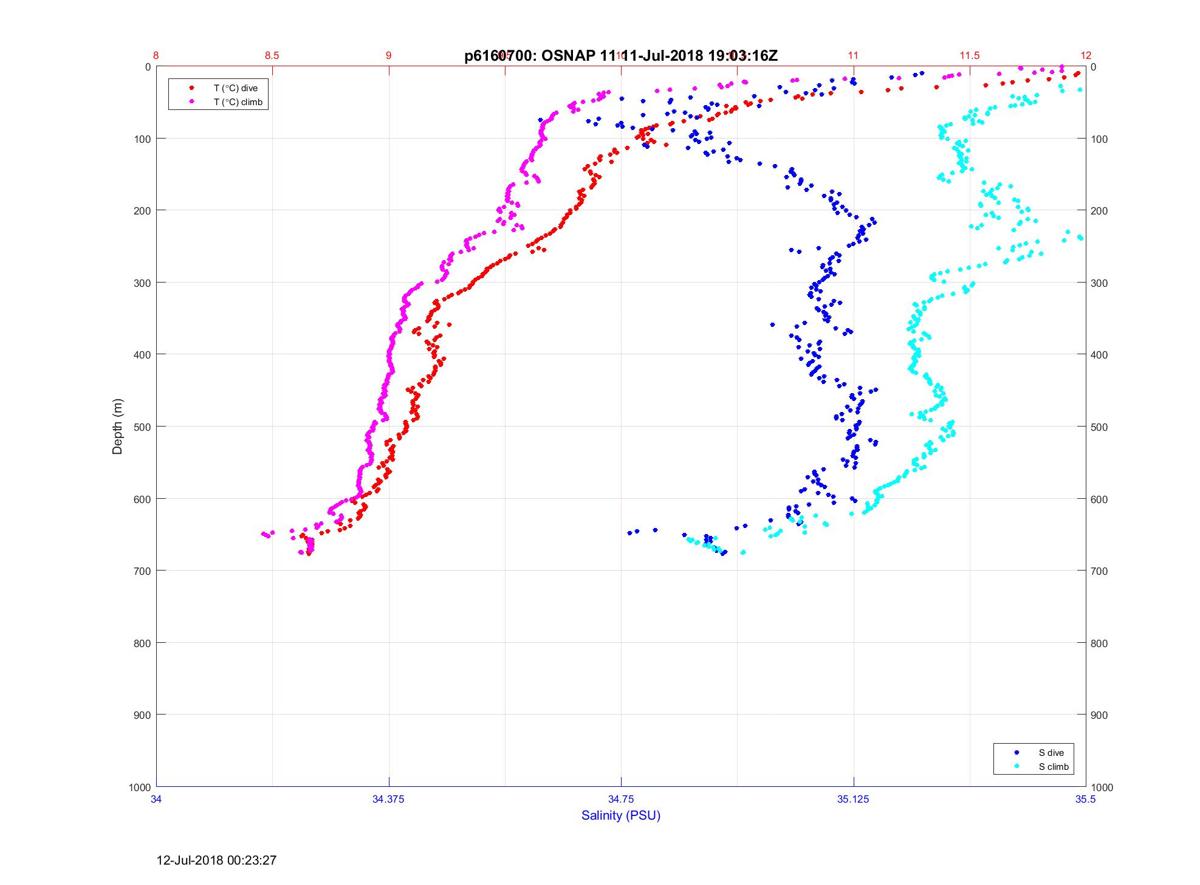1200x885 pixels.
Task: Click salinity tick label '35.5'
Action: coord(1086,799)
